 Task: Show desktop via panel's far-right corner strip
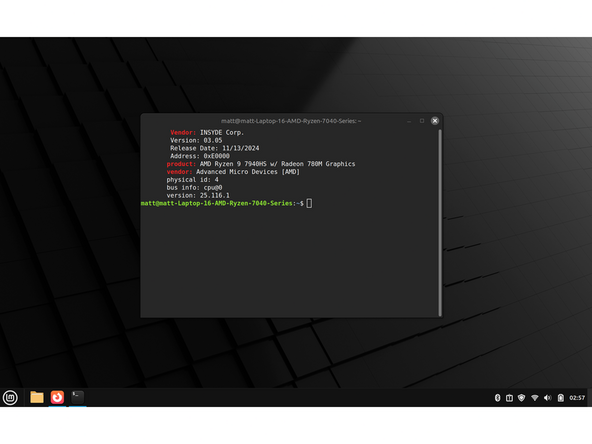[x=590, y=398]
